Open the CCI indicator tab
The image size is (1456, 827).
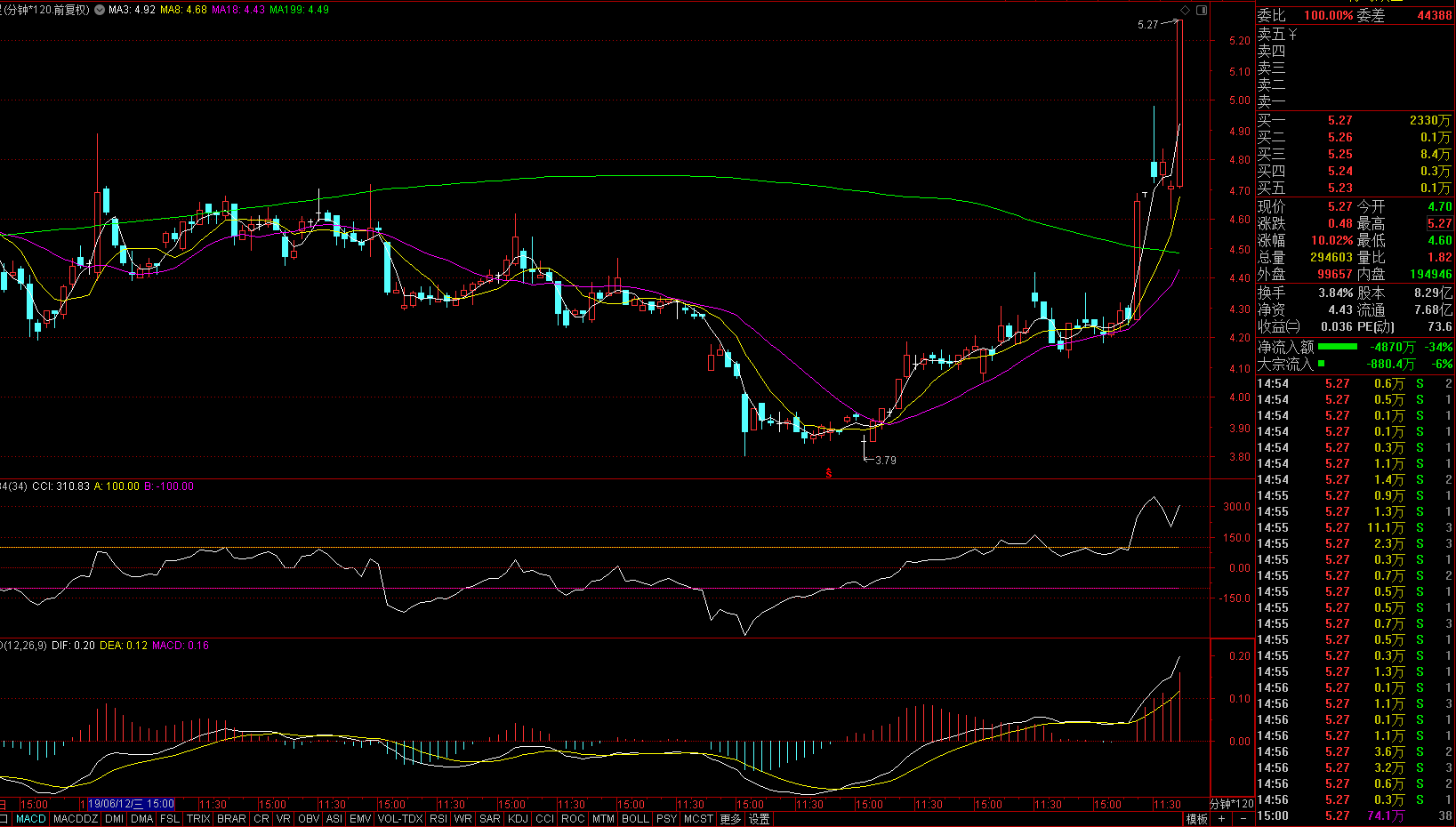545,819
